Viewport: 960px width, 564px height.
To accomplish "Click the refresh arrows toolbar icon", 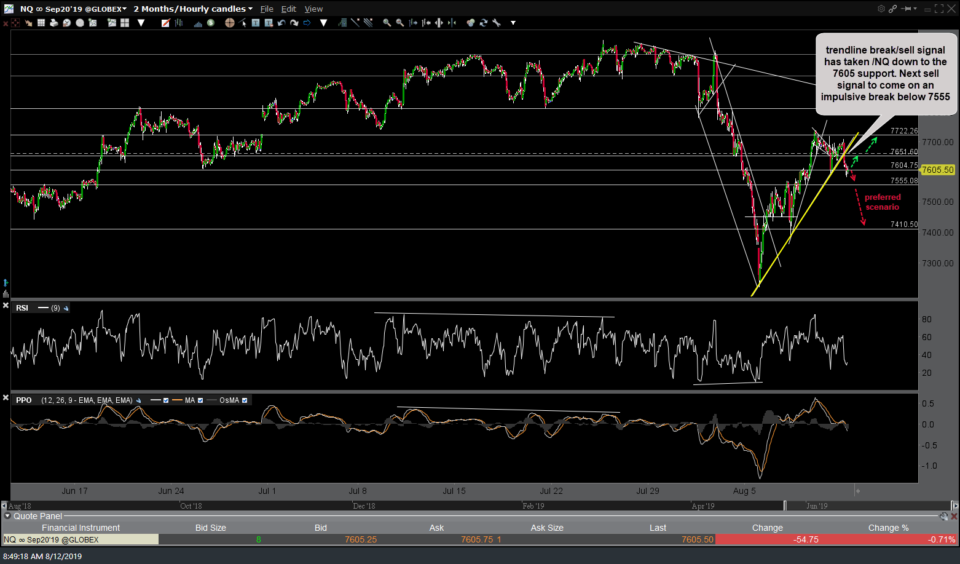I will [484, 23].
